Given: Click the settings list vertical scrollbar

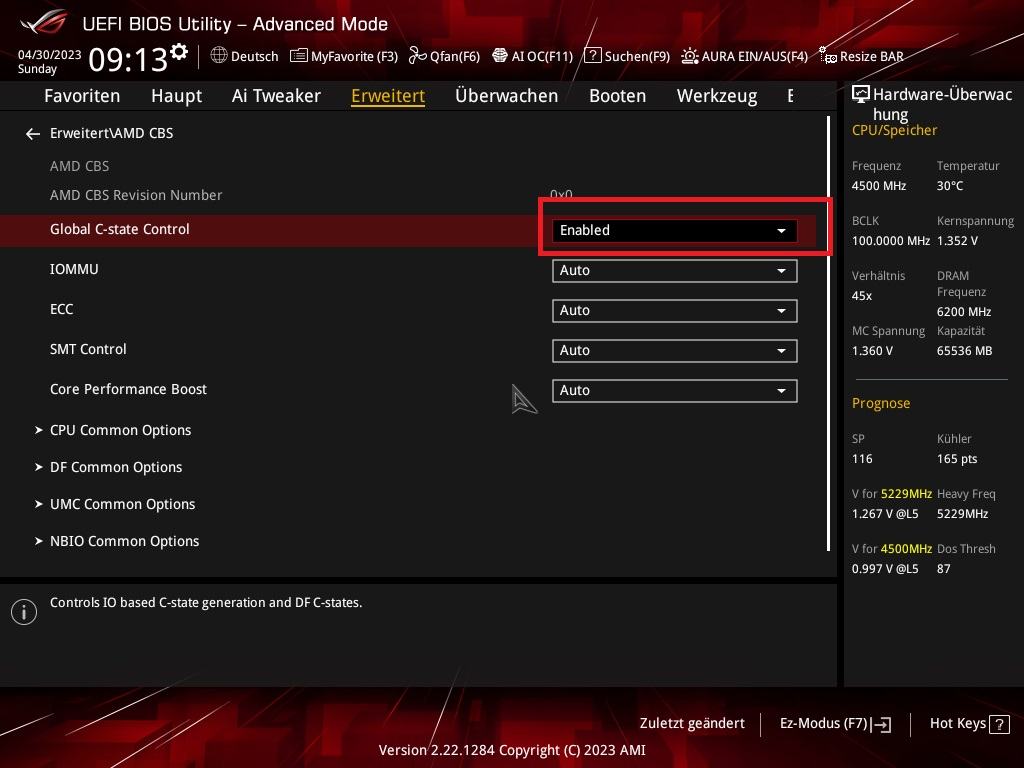Looking at the screenshot, I should (x=829, y=334).
